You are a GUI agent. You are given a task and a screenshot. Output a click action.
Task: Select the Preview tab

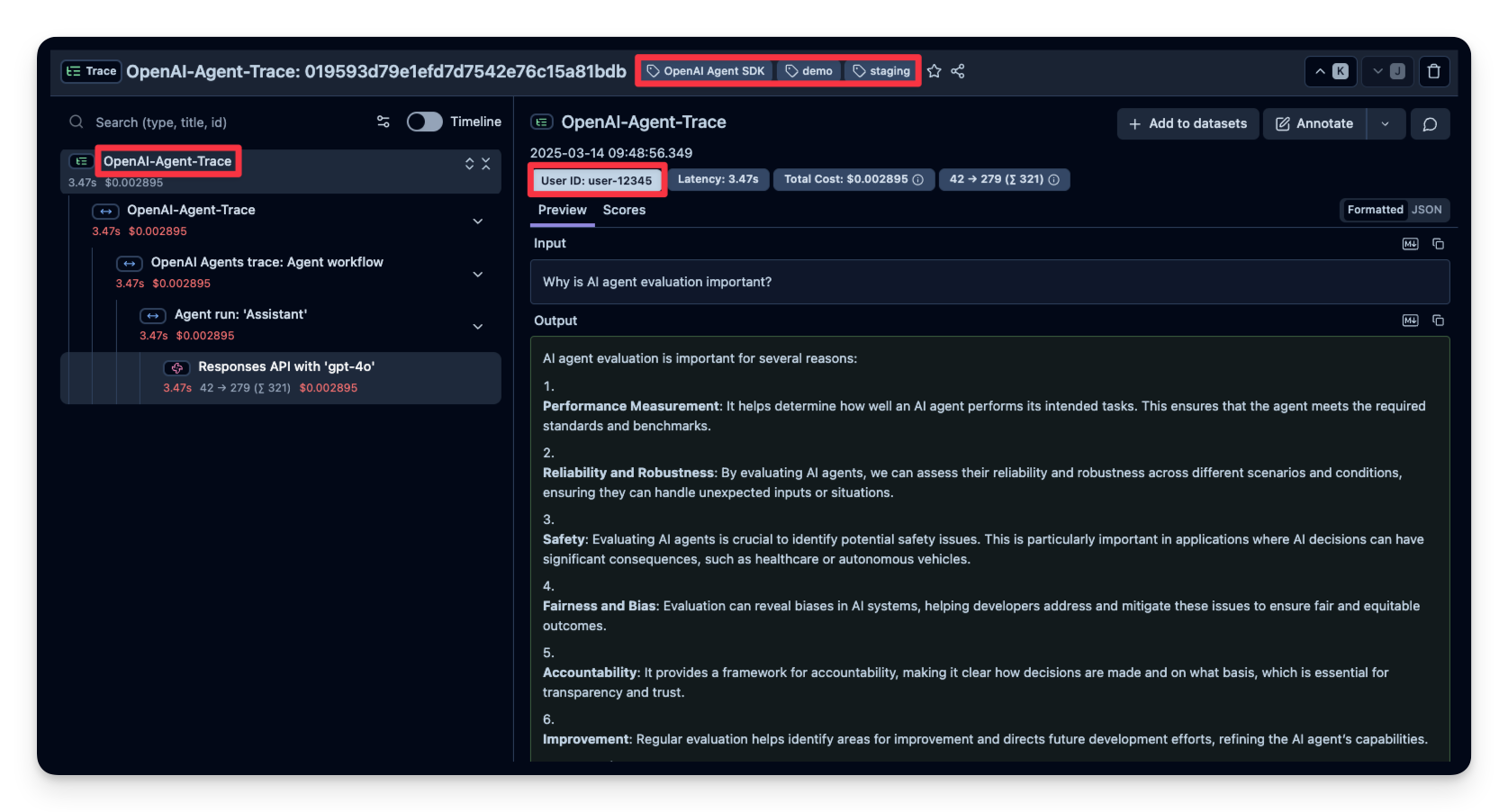[x=562, y=210]
